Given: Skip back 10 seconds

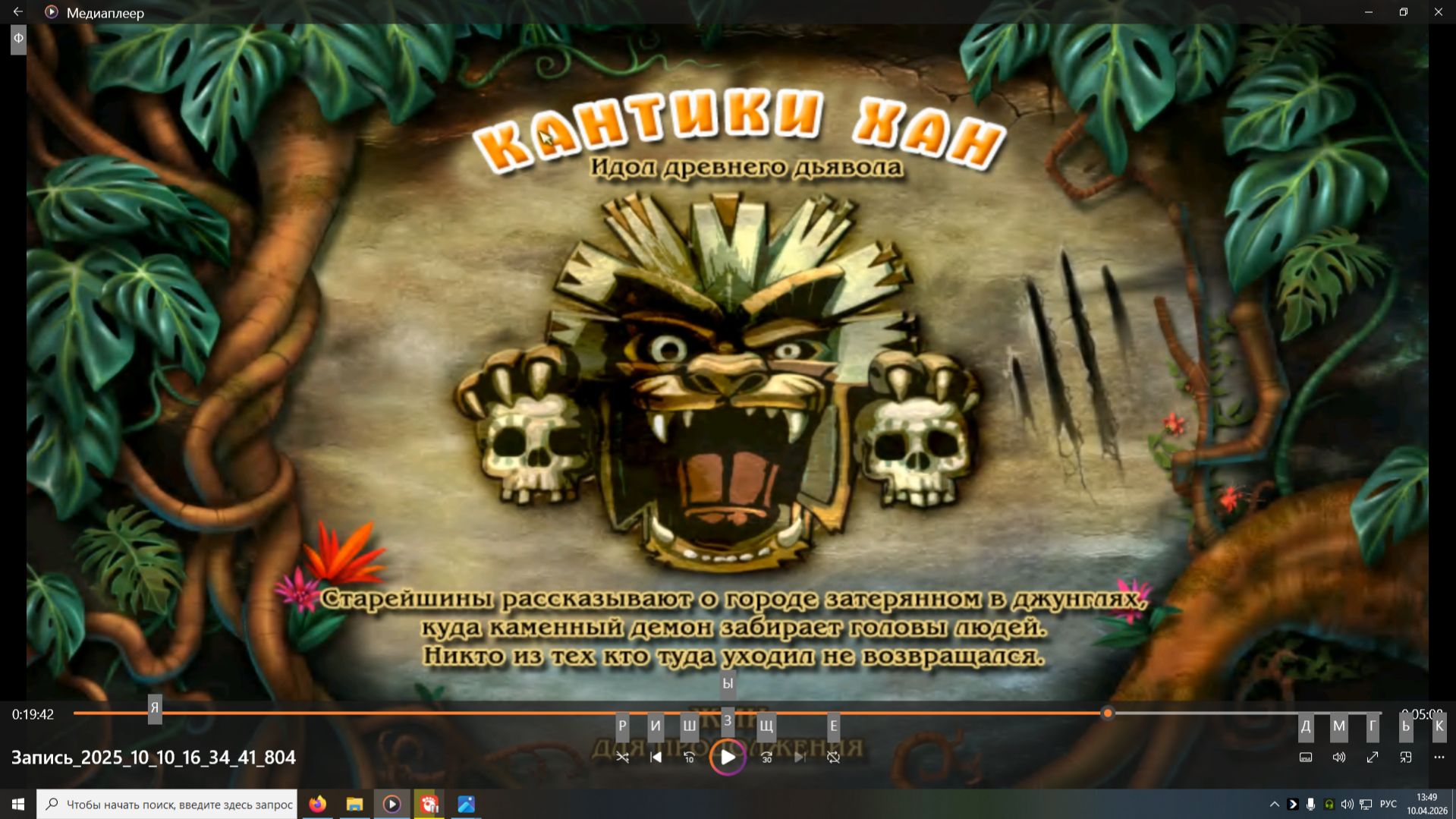Looking at the screenshot, I should pyautogui.click(x=689, y=758).
